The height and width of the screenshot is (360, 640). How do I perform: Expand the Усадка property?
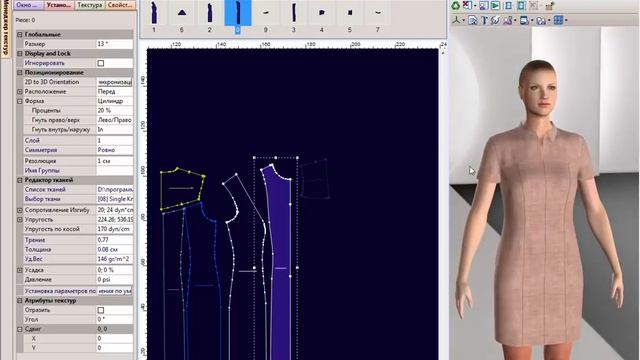coord(20,270)
